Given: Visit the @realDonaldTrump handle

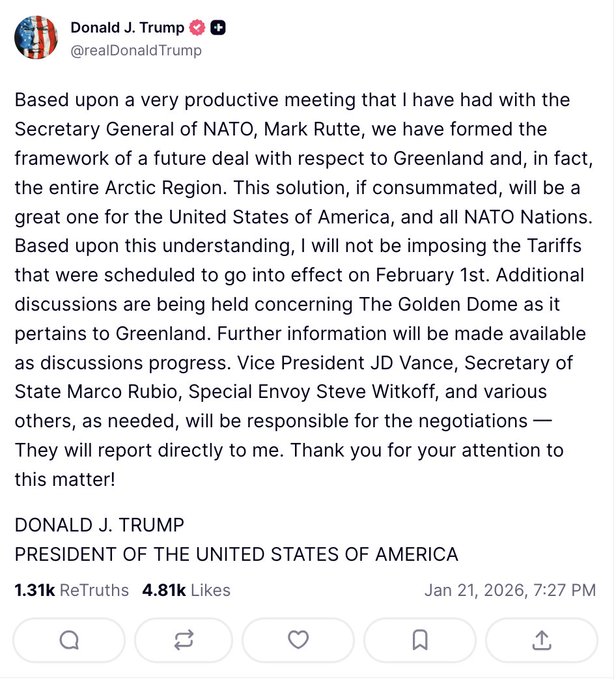Looking at the screenshot, I should [135, 50].
